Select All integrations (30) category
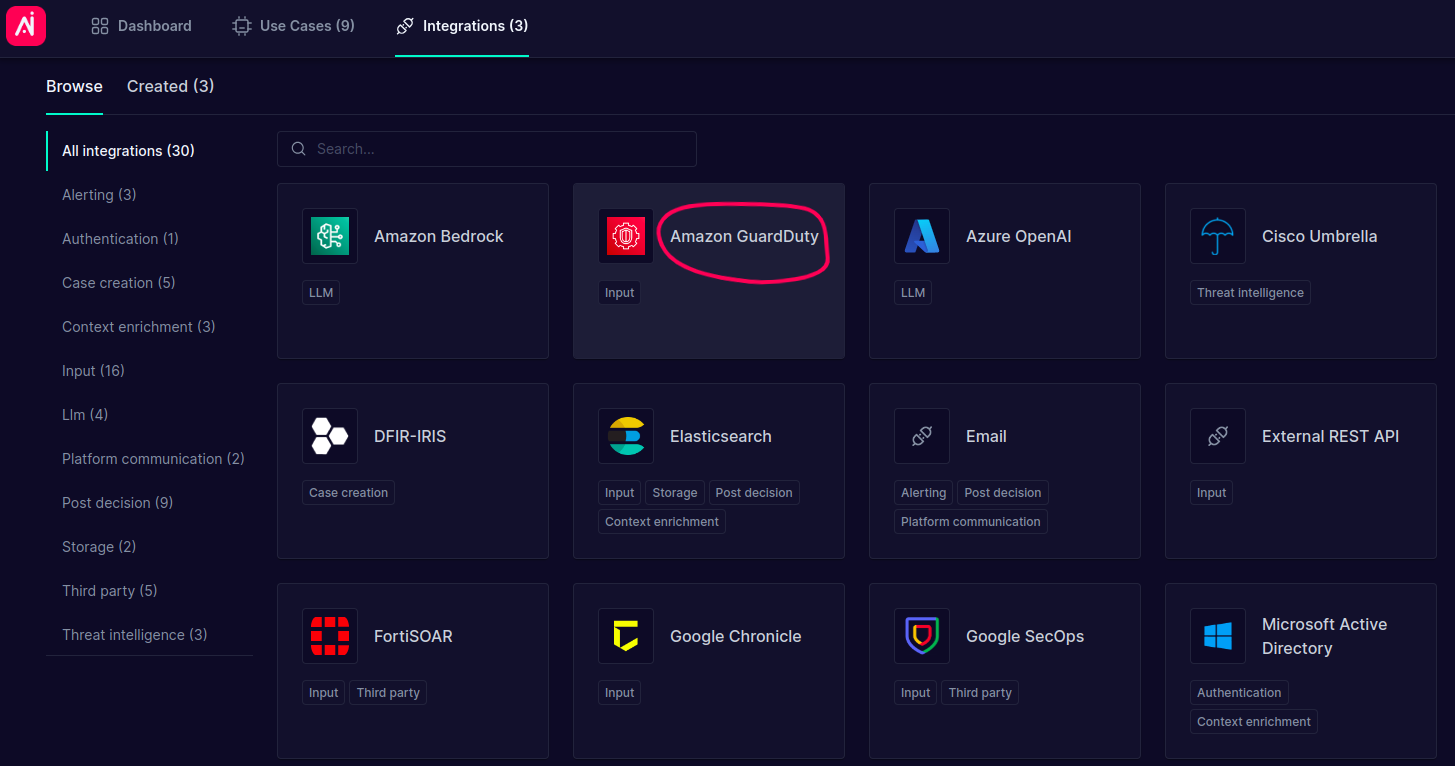 click(x=128, y=151)
